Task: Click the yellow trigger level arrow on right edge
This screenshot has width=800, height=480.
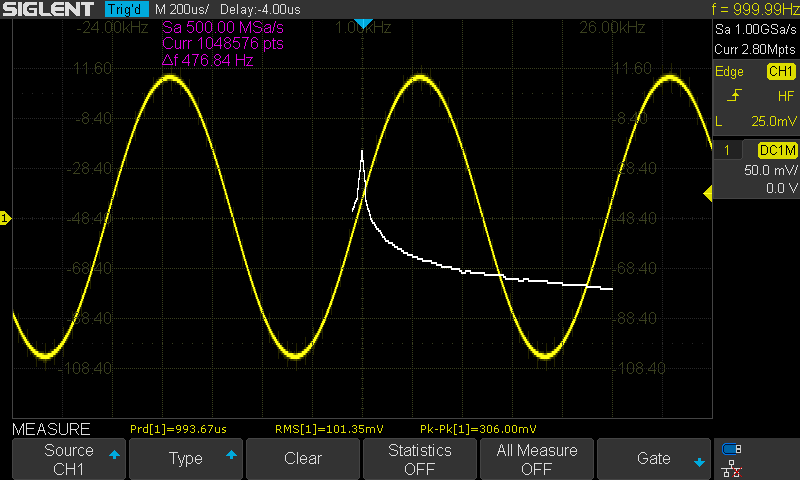Action: pos(708,195)
